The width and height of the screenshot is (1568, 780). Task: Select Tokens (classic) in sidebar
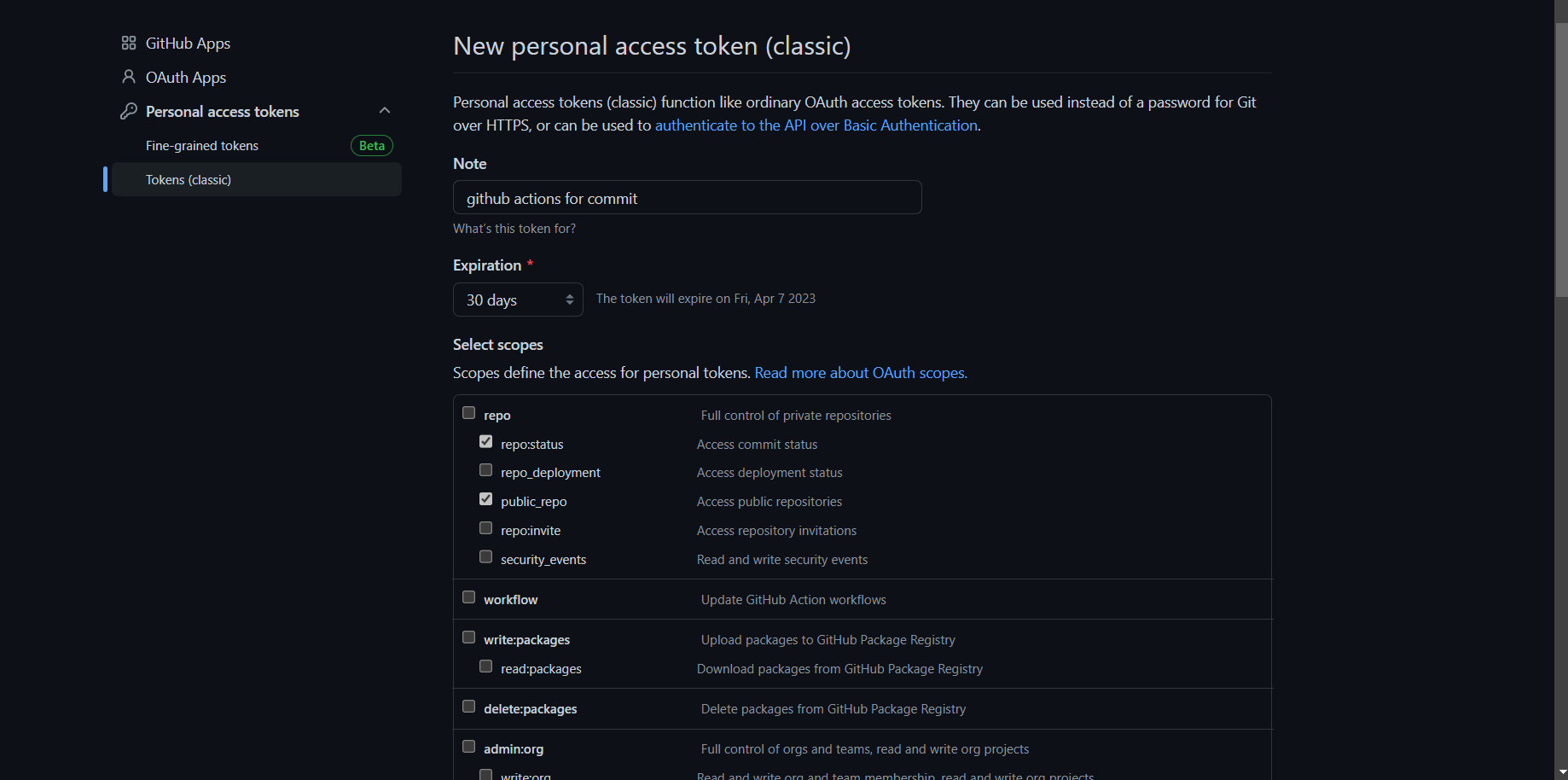(x=189, y=180)
